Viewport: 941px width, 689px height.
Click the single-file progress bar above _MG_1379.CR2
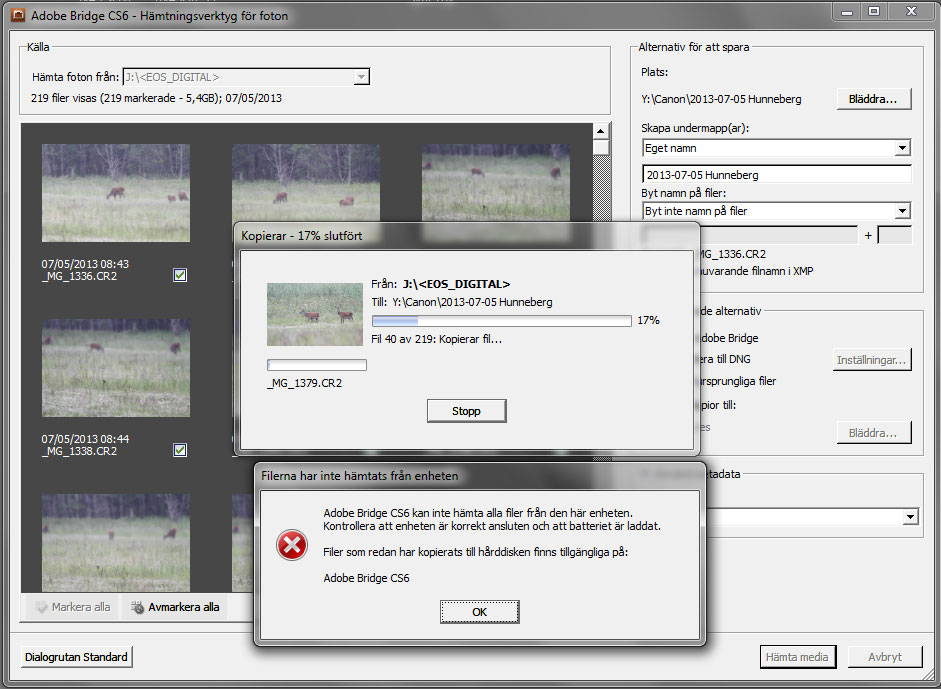tap(317, 365)
